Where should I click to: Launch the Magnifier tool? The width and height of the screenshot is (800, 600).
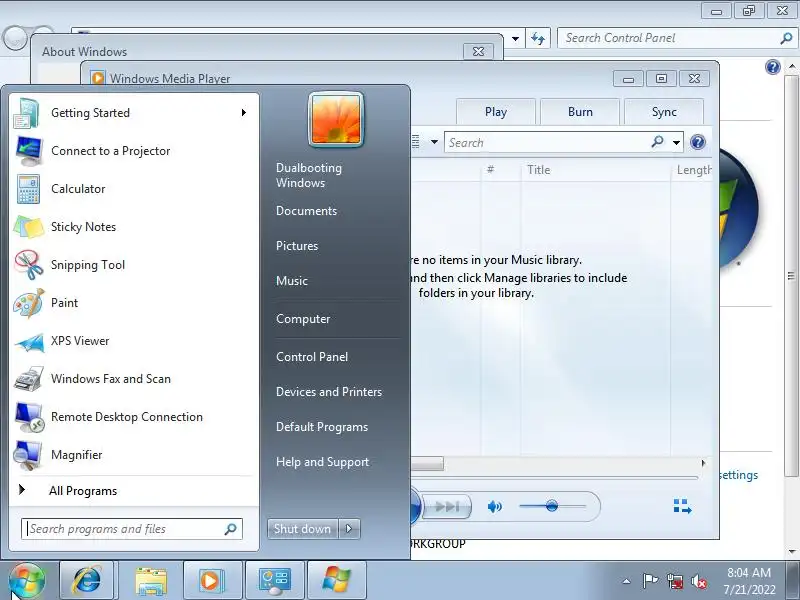(133, 455)
